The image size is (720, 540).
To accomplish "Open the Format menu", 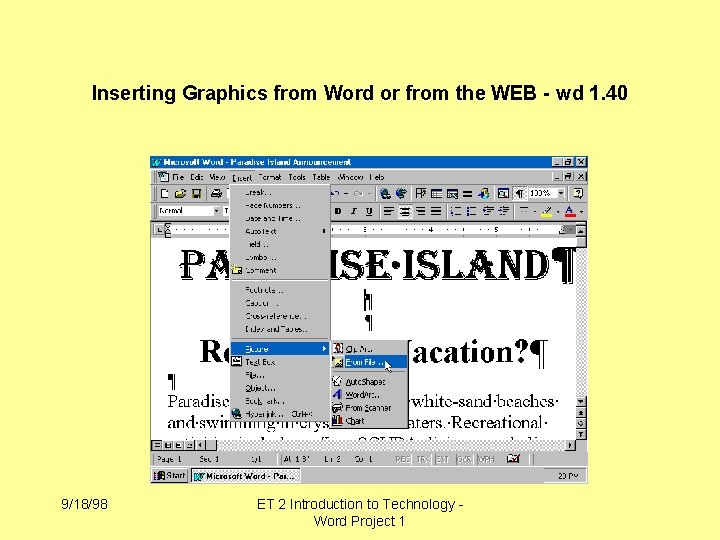I will pos(270,177).
